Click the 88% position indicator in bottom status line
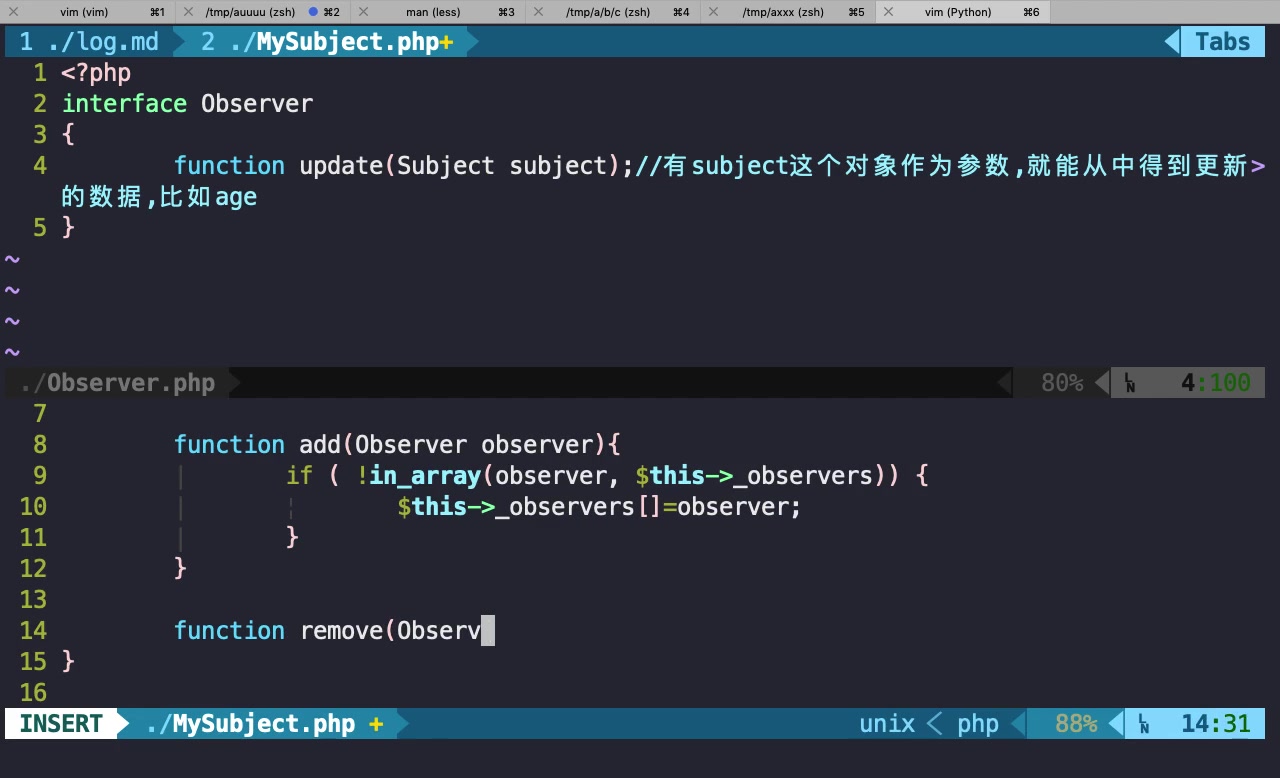The height and width of the screenshot is (778, 1280). click(1076, 724)
